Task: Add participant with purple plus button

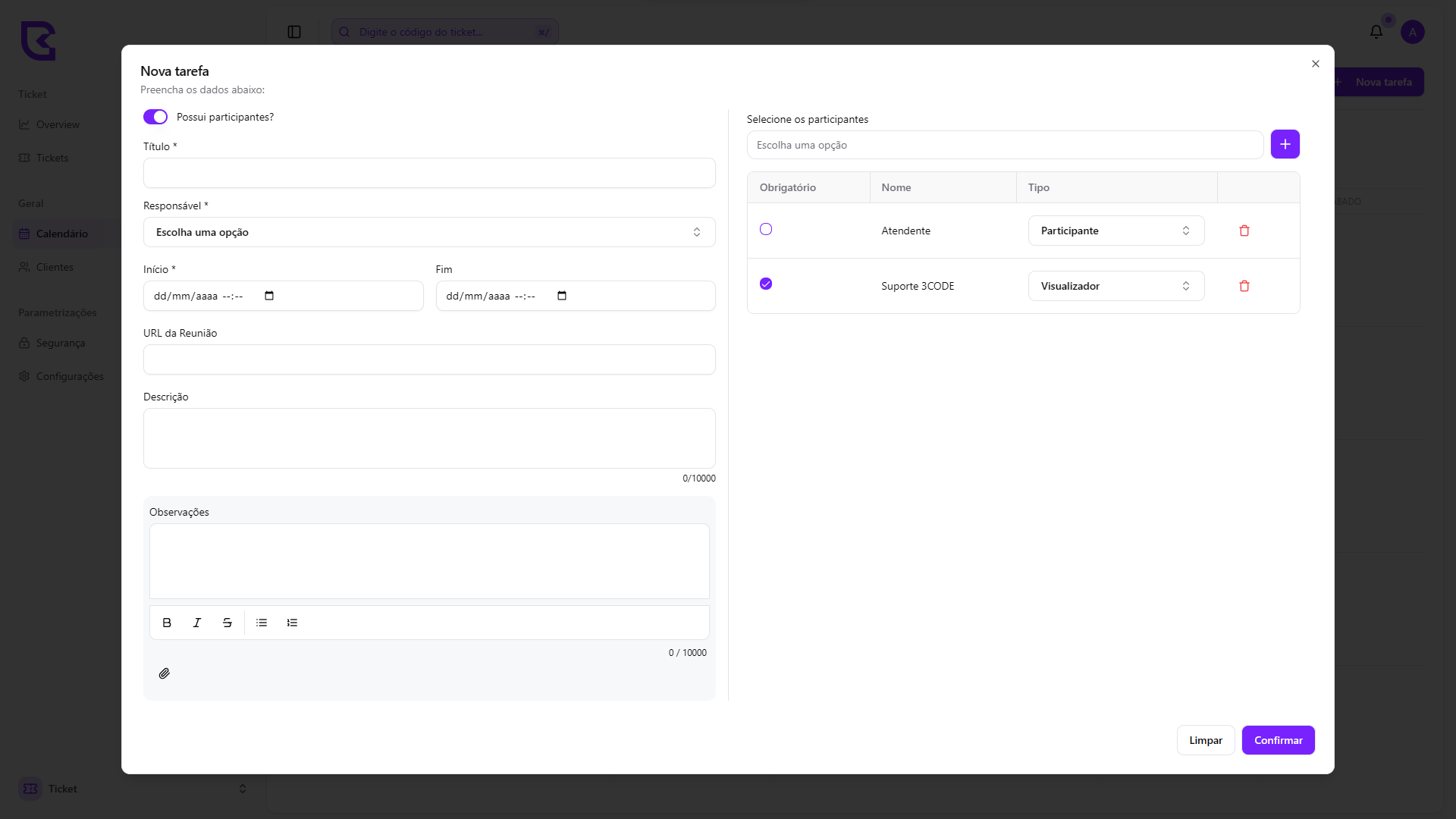Action: coord(1285,144)
